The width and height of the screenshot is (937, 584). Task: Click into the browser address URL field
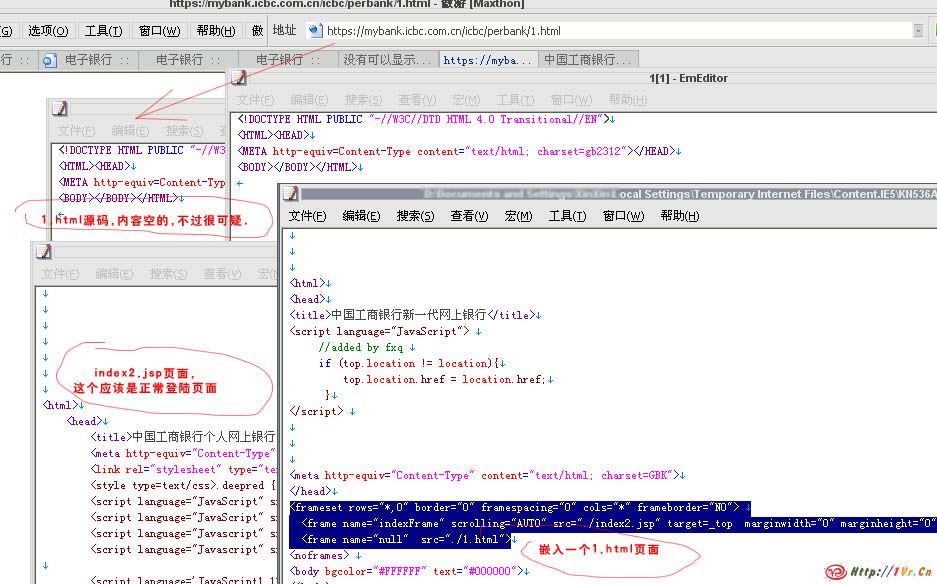pos(600,31)
